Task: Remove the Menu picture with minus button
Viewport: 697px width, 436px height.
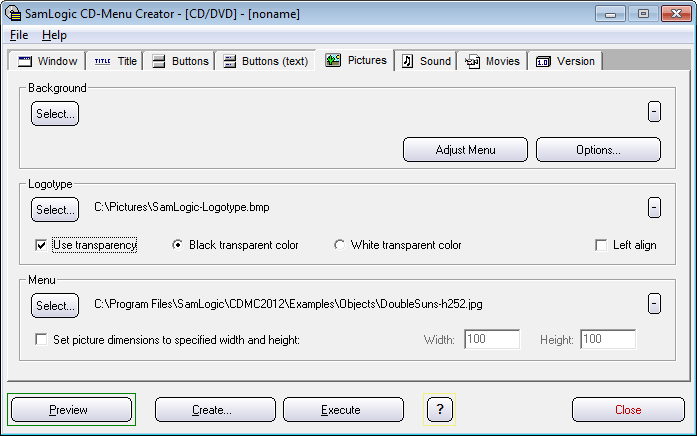Action: pos(654,304)
